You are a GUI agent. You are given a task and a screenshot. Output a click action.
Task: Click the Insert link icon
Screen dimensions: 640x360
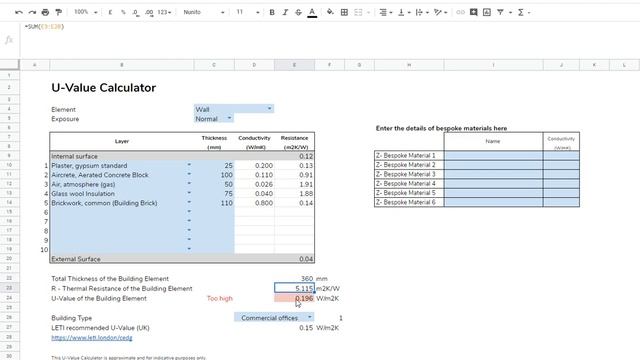point(460,12)
